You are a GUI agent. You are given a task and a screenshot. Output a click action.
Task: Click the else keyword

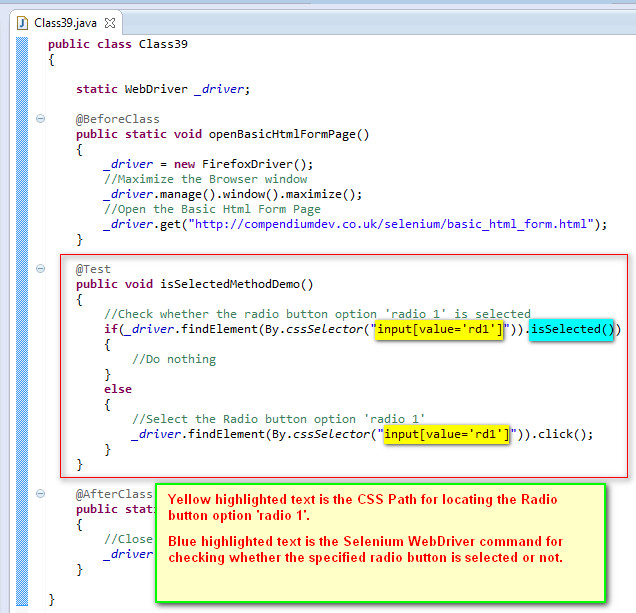pos(118,389)
